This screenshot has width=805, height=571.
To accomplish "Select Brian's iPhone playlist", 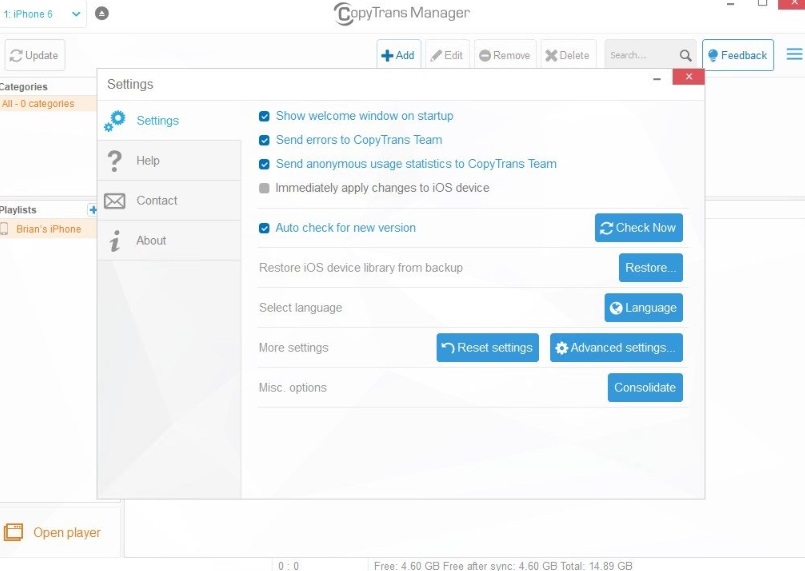I will [48, 229].
